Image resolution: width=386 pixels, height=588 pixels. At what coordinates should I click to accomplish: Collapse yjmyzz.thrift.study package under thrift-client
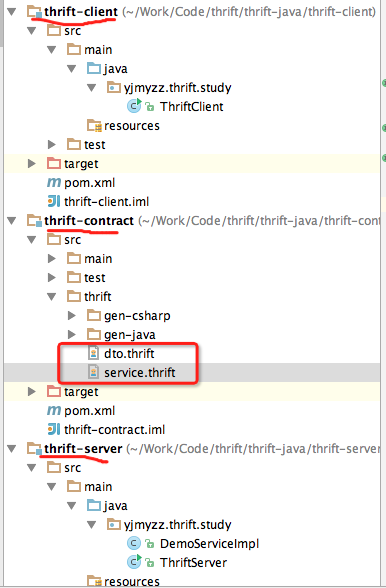(92, 88)
